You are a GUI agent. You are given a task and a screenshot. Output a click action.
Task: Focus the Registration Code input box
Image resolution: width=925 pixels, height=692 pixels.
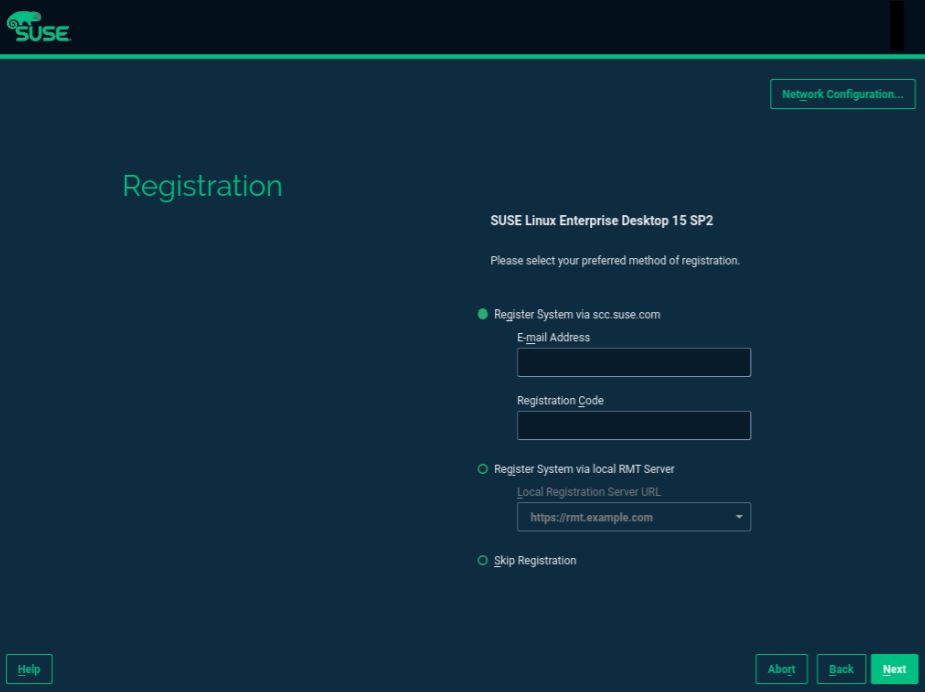tap(633, 425)
